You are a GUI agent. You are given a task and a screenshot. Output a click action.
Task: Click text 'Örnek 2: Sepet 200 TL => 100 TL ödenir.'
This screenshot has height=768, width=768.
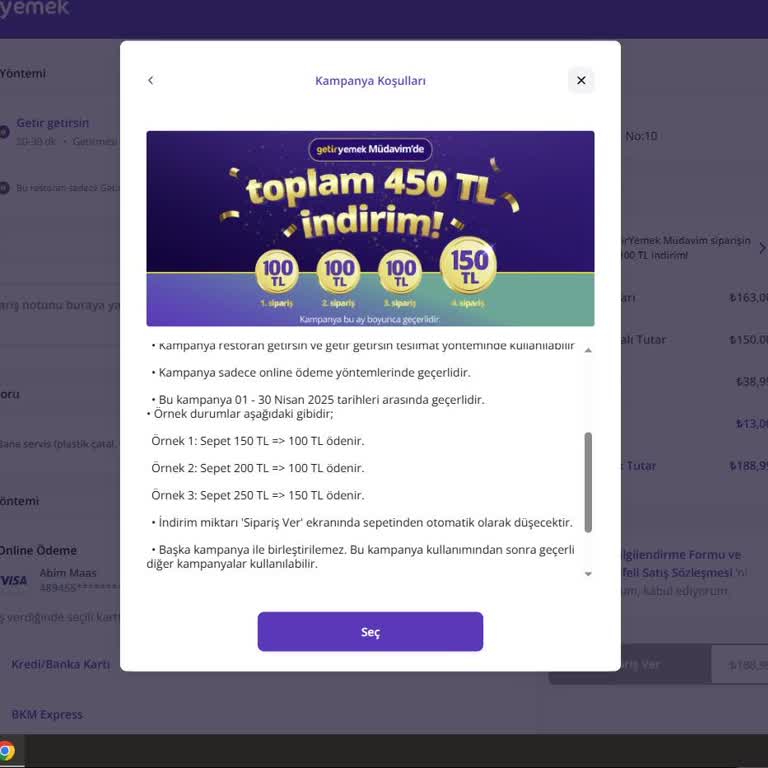[x=258, y=468]
